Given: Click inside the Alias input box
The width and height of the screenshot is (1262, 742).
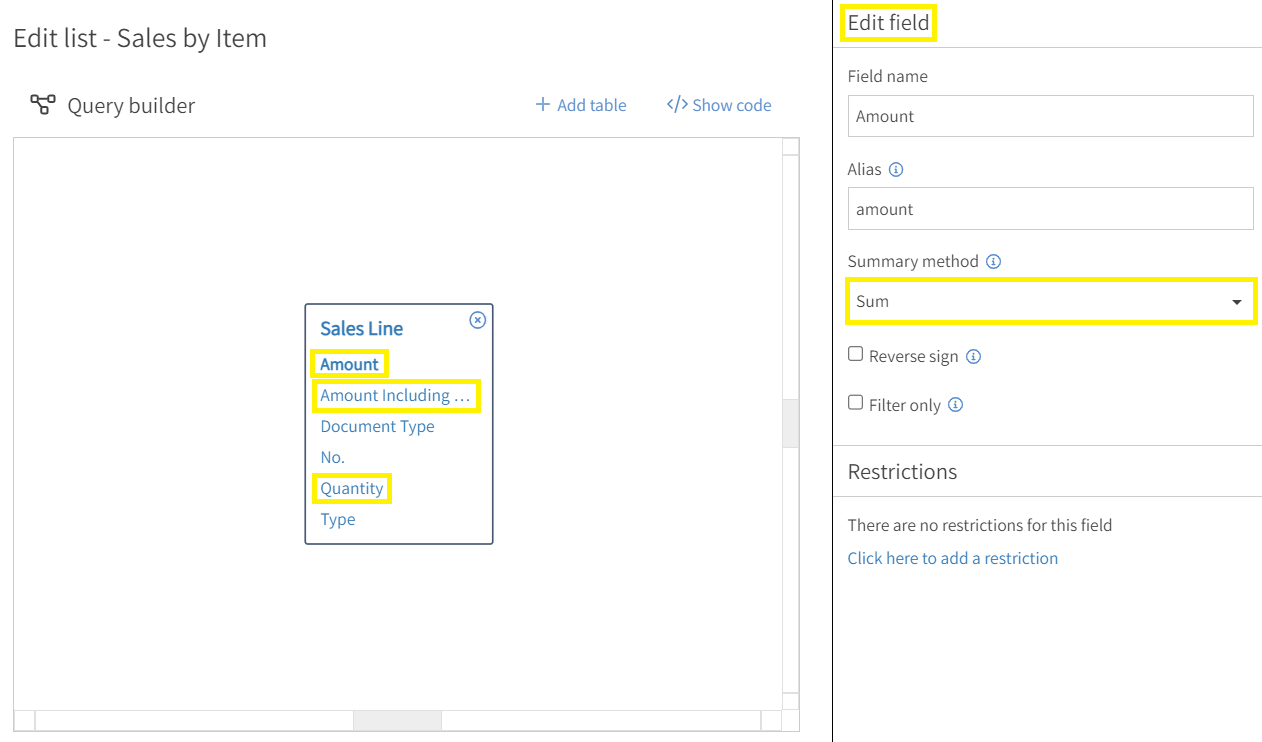Looking at the screenshot, I should click(1050, 208).
